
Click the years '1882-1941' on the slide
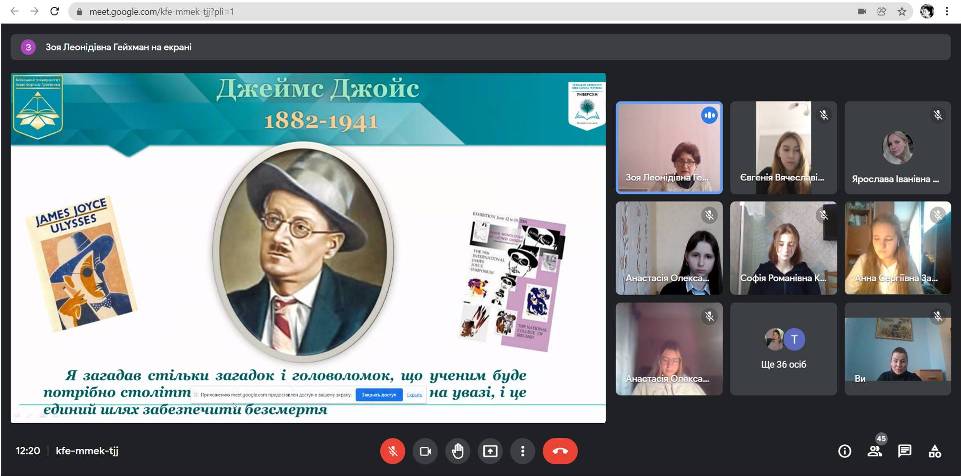coord(321,121)
